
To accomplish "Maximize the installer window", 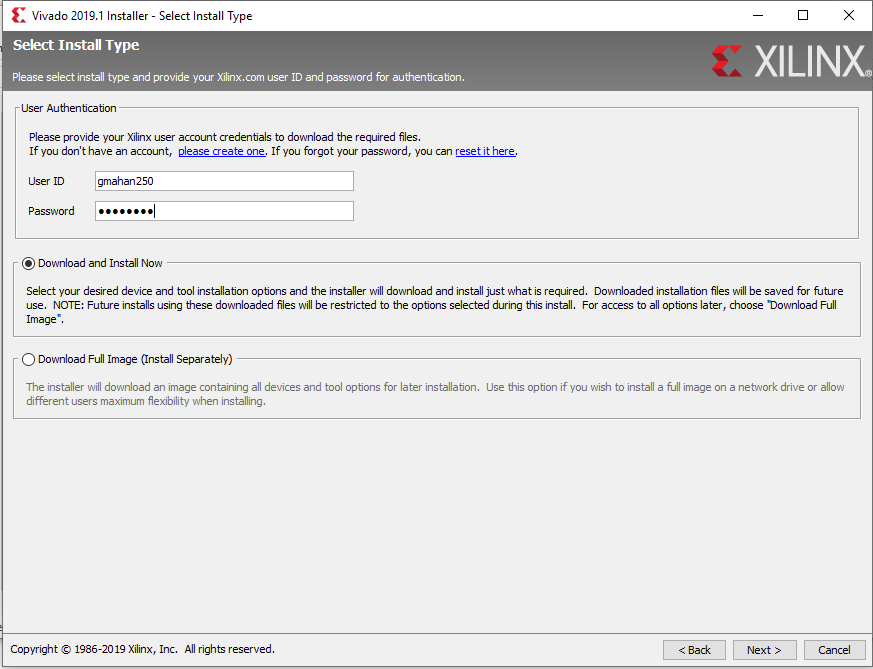I will click(x=803, y=15).
